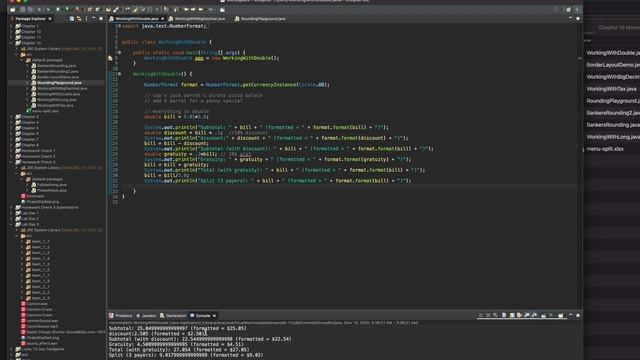
Task: Expand the Lab Day 1 project
Action: tap(11, 213)
